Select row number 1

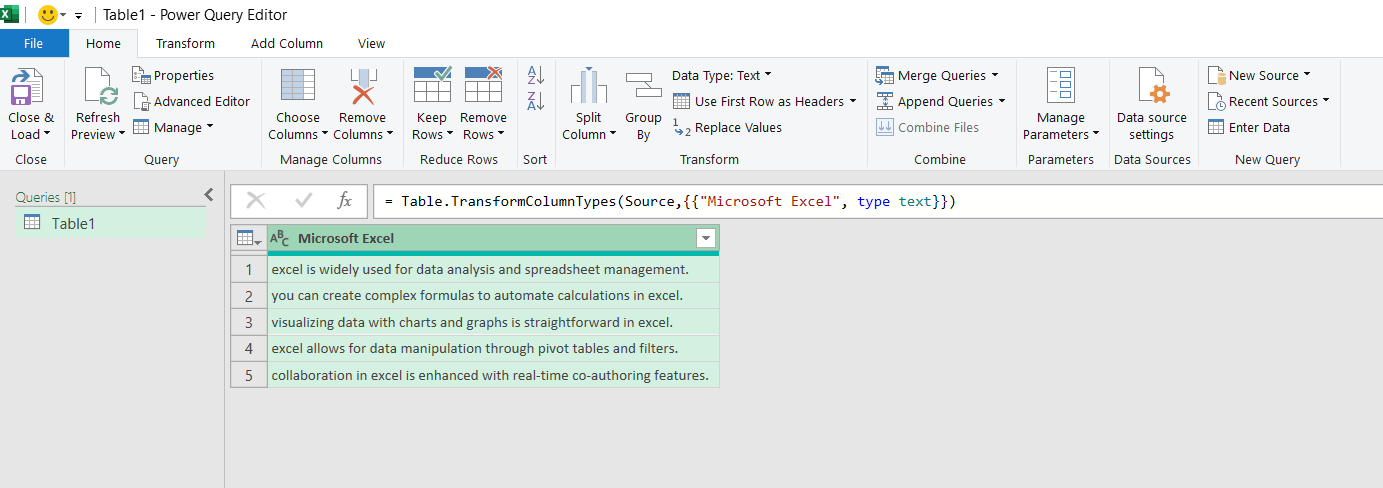248,270
